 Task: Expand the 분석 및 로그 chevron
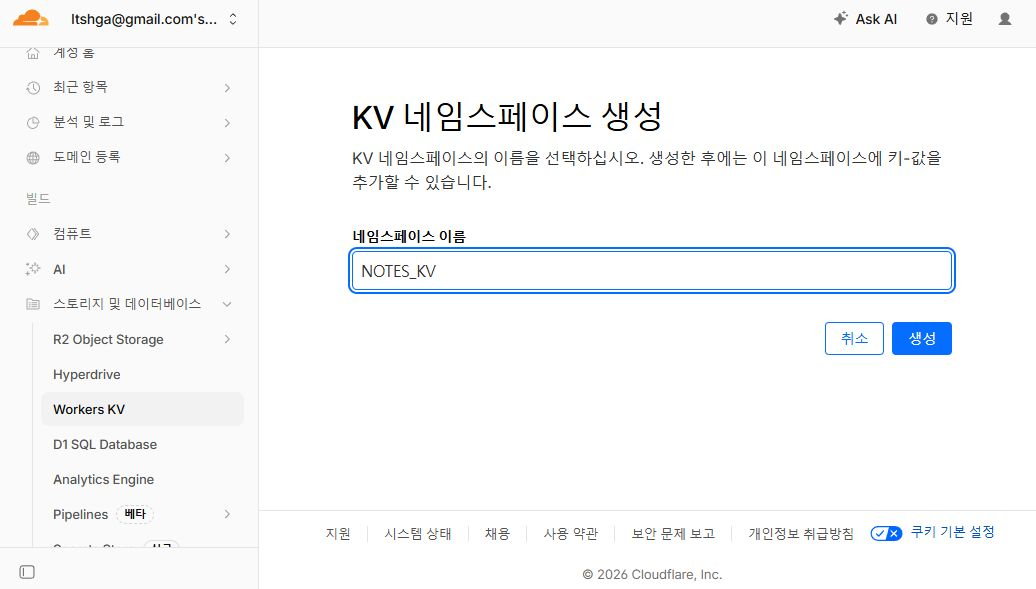(227, 123)
